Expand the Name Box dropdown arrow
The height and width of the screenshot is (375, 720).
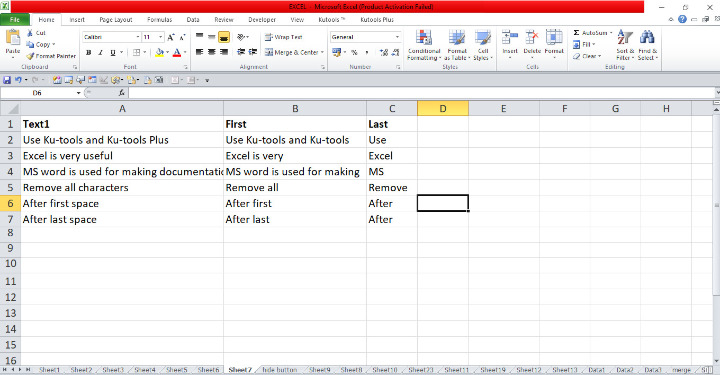click(79, 93)
